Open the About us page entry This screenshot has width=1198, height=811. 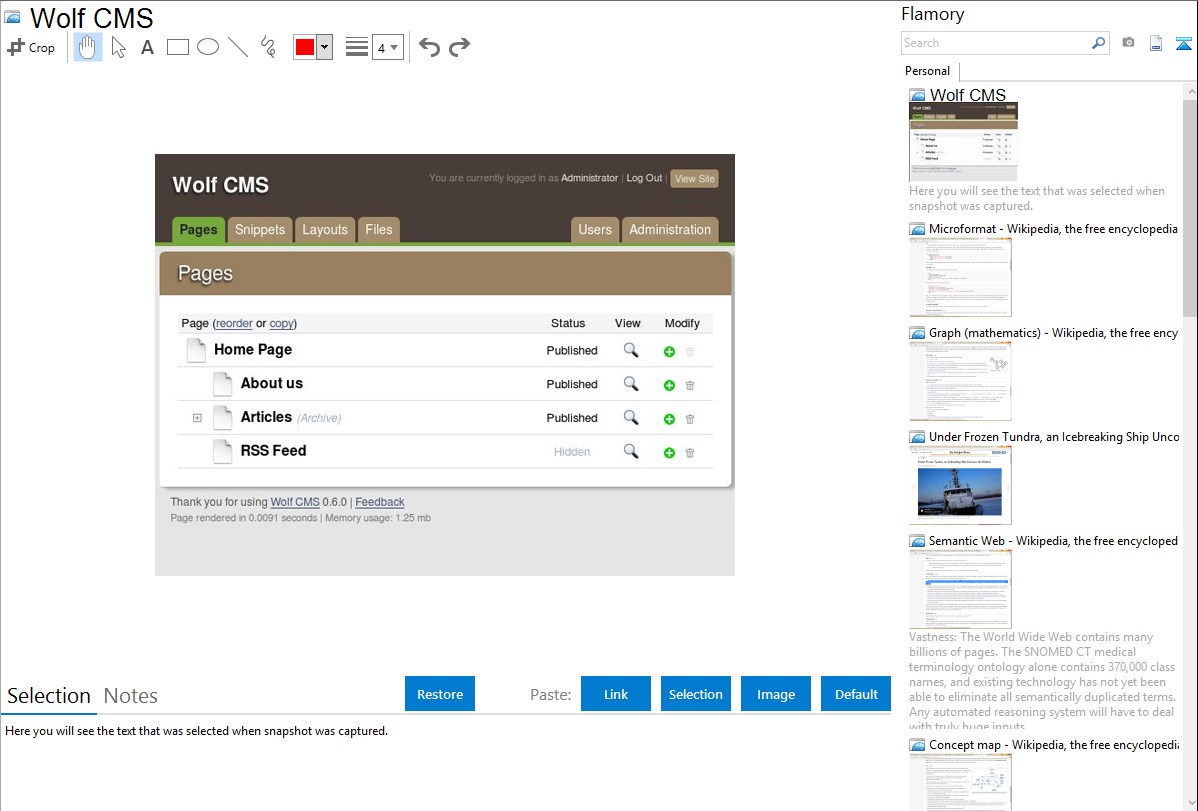click(x=271, y=383)
